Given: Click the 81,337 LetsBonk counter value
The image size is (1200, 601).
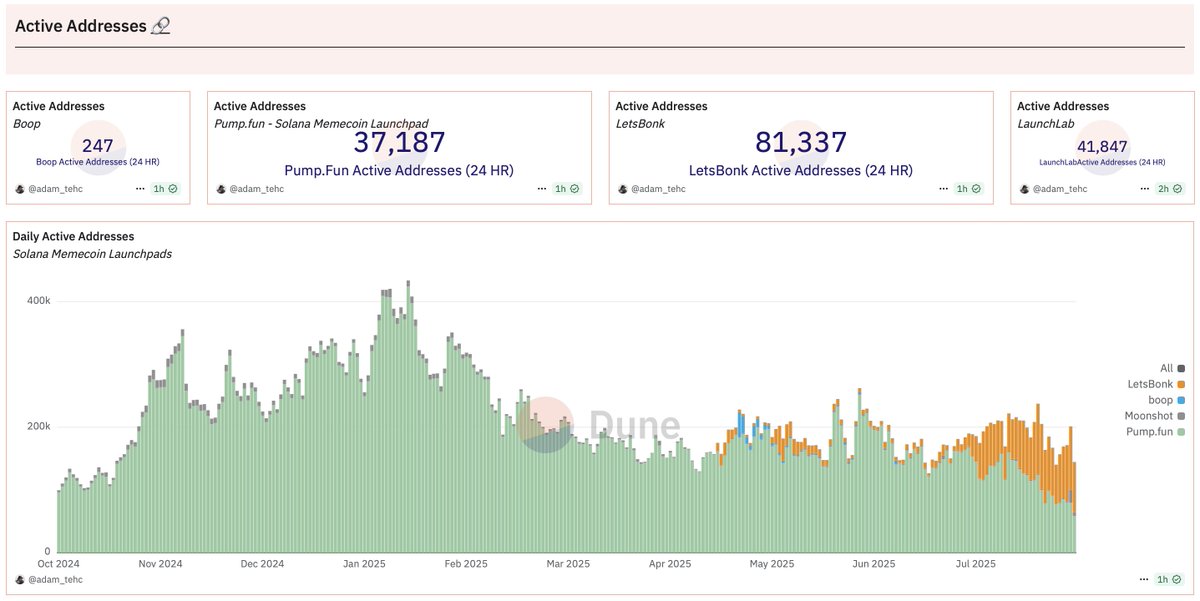Looking at the screenshot, I should click(x=802, y=142).
